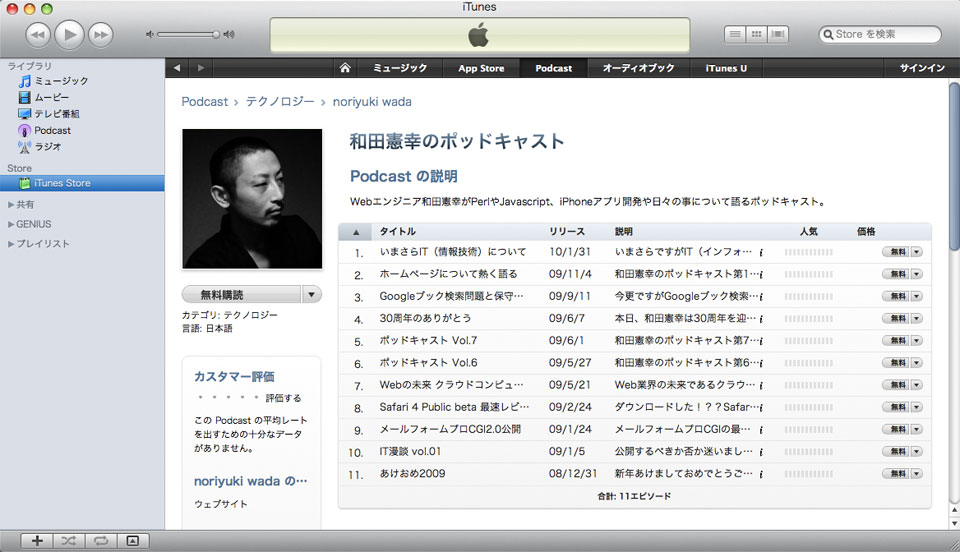Toggle repeat playback
Image resolution: width=960 pixels, height=552 pixels.
point(100,540)
